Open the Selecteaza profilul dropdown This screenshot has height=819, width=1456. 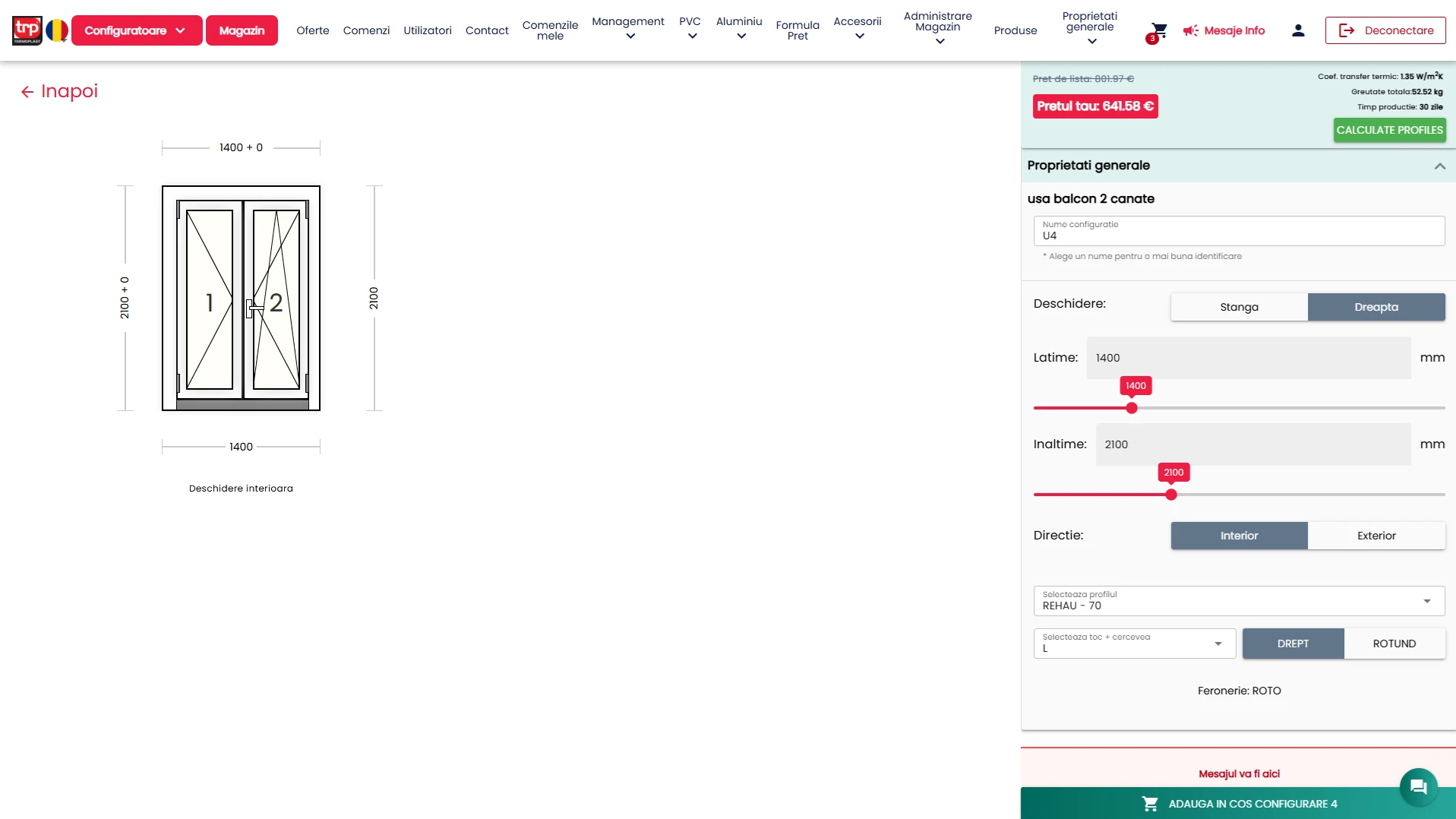[x=1239, y=601]
